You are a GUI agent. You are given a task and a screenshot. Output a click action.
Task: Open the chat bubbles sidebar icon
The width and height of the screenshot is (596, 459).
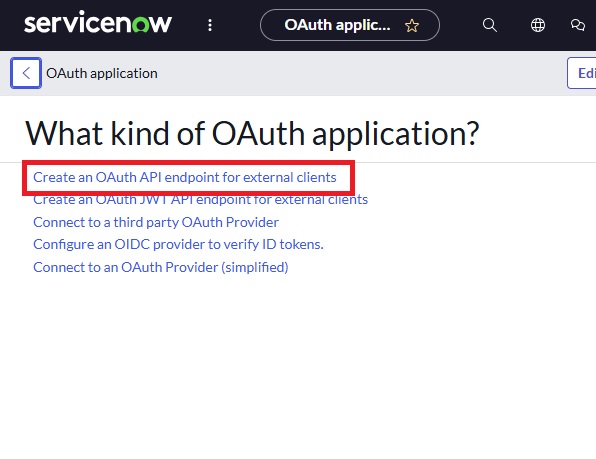click(578, 25)
